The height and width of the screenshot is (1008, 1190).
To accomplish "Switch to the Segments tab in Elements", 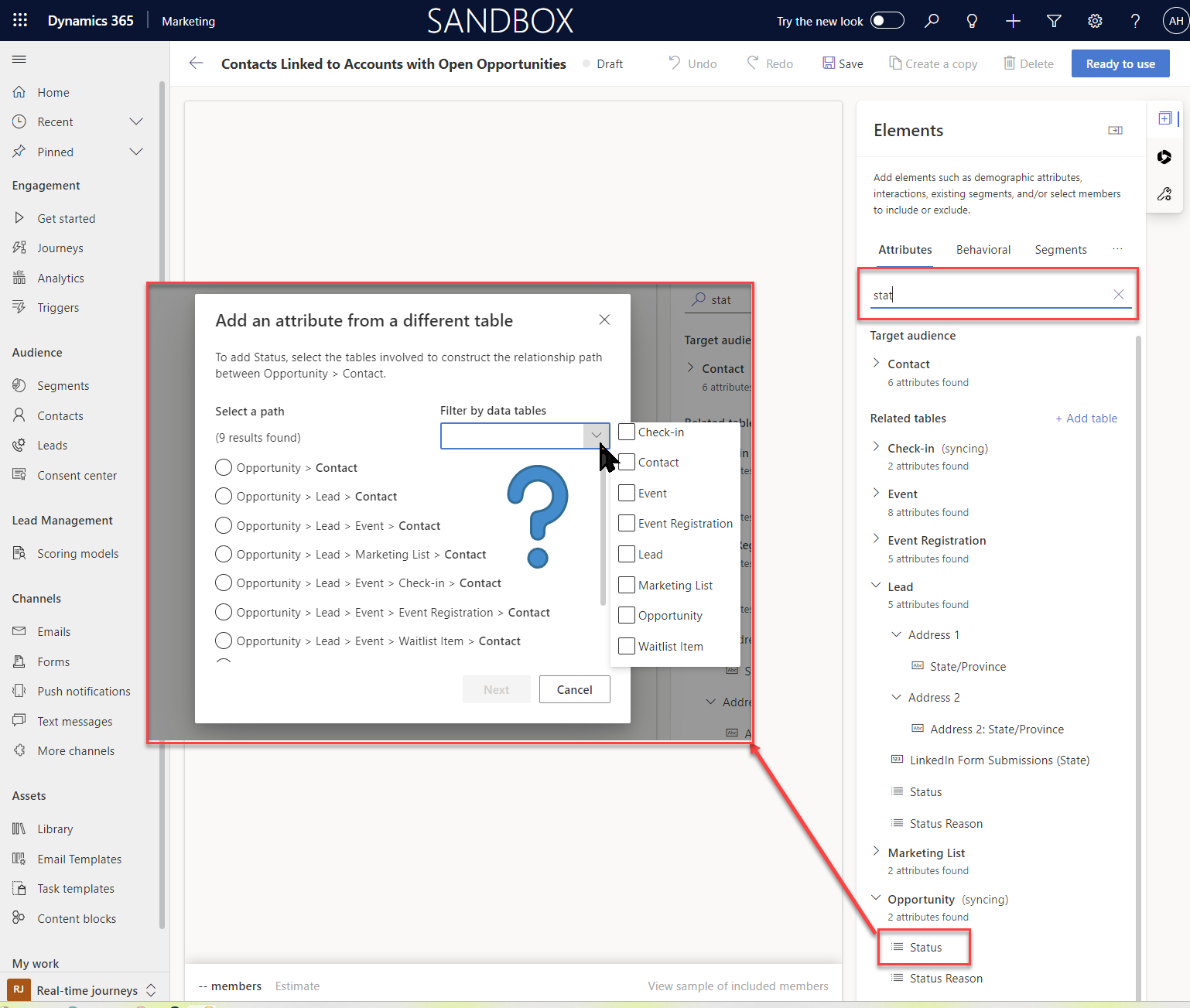I will coord(1061,249).
